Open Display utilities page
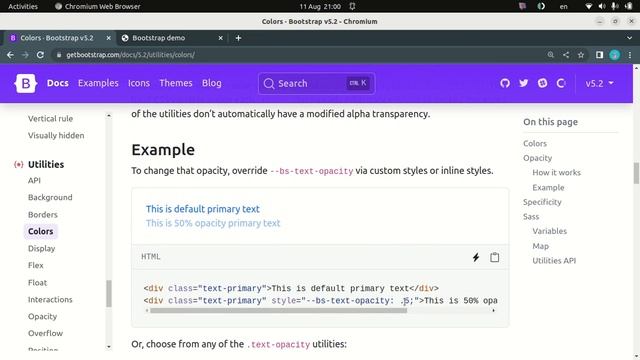The height and width of the screenshot is (360, 640). coord(41,248)
